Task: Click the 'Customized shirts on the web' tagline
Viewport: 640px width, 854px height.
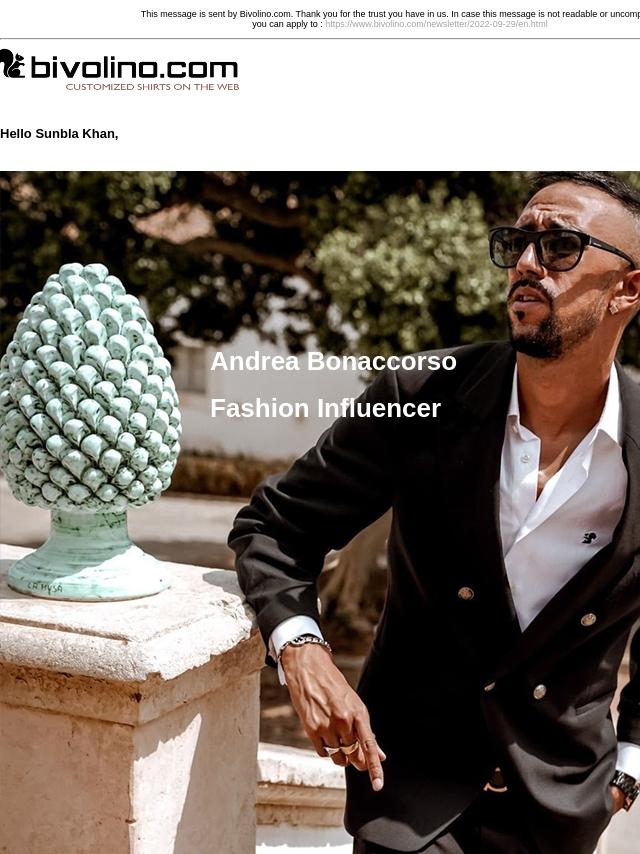Action: (x=152, y=87)
